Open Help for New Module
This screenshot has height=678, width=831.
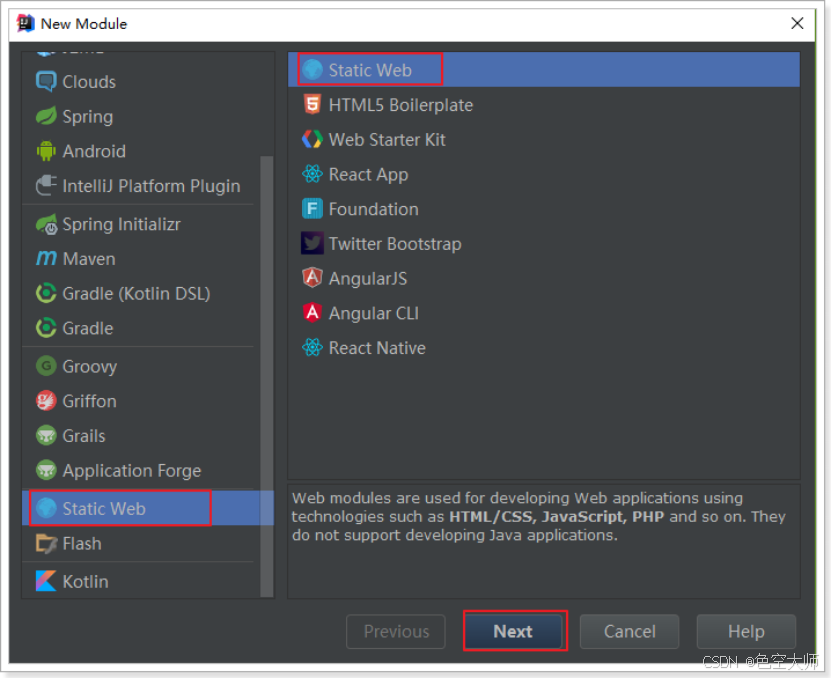746,631
